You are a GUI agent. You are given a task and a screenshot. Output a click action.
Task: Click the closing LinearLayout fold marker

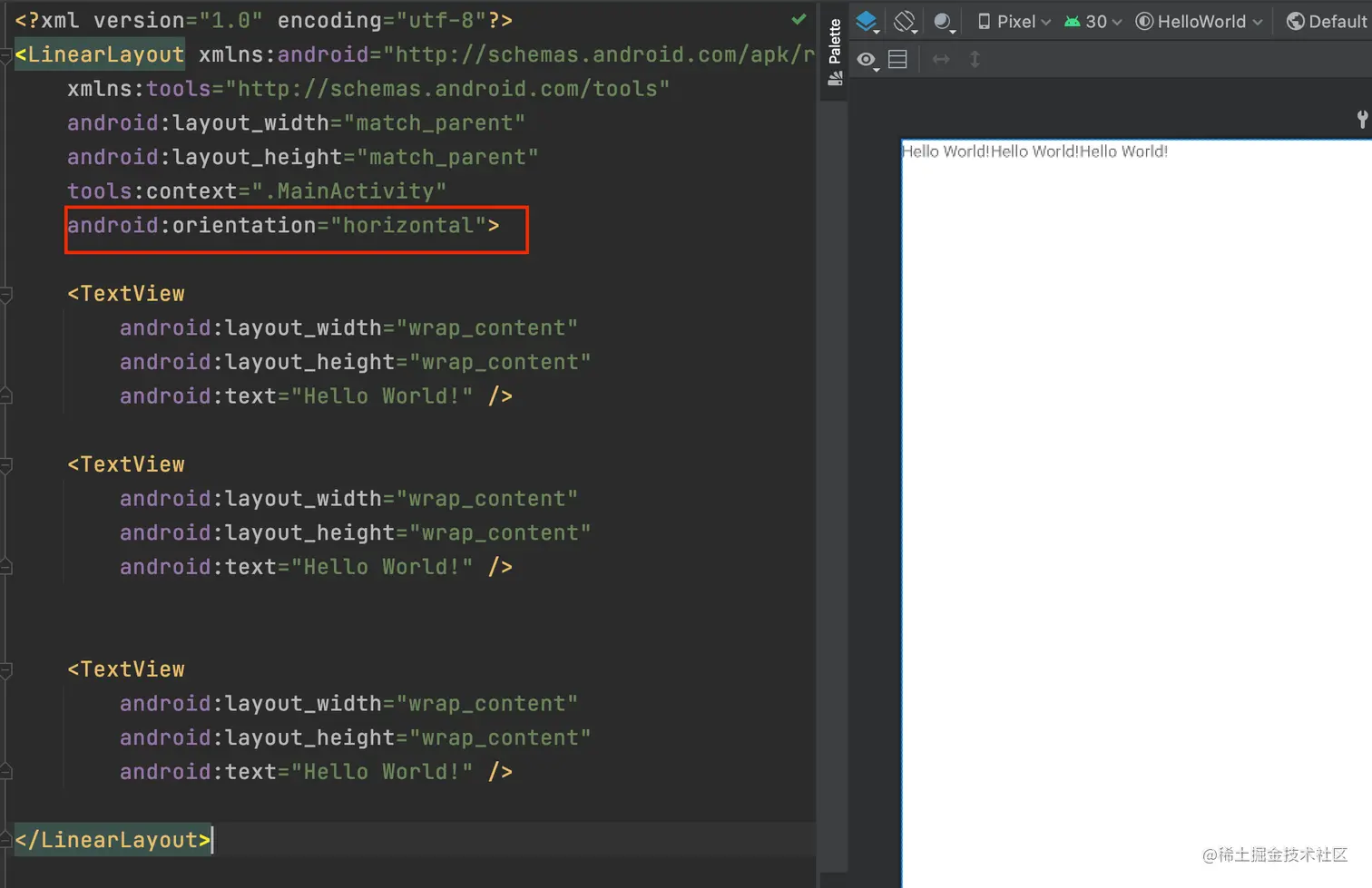coord(5,841)
